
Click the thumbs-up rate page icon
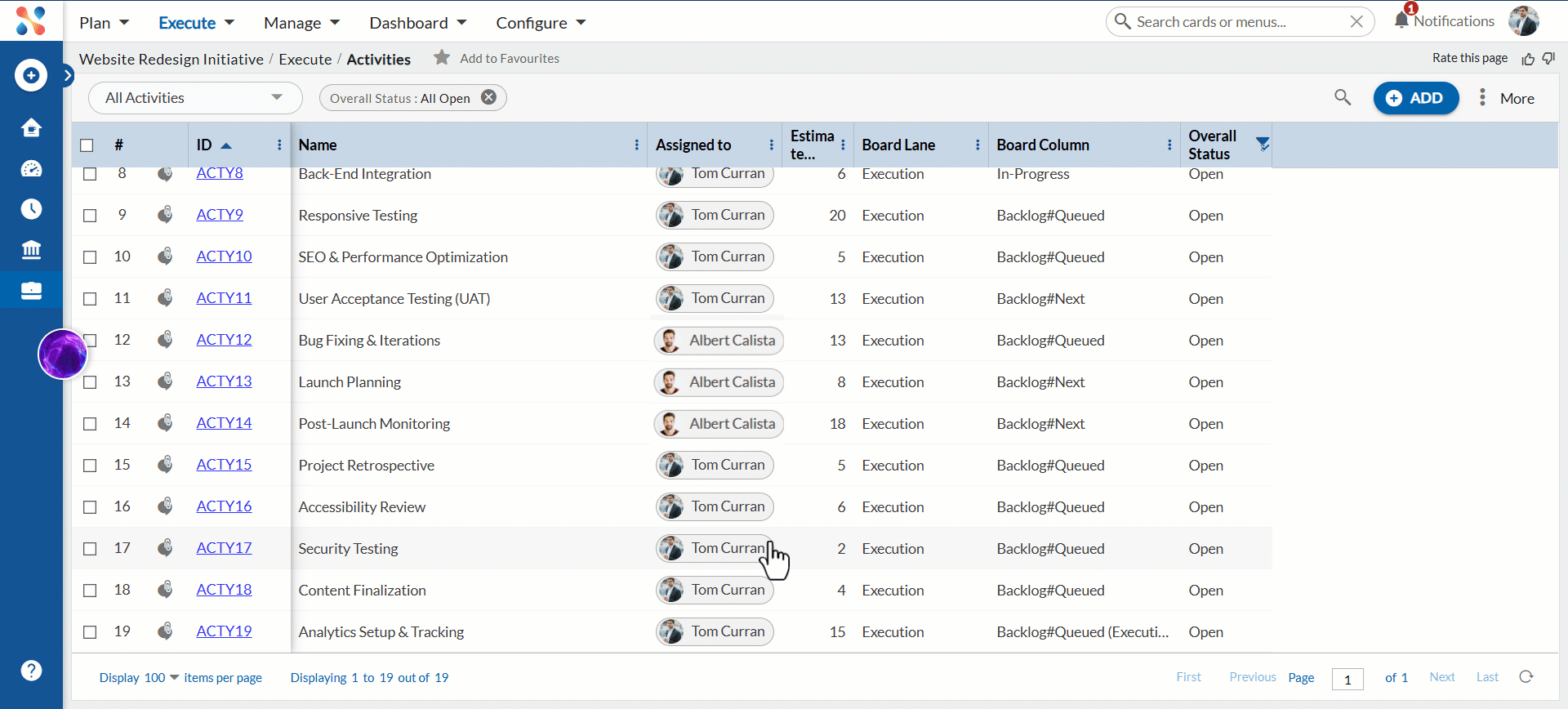pyautogui.click(x=1528, y=59)
